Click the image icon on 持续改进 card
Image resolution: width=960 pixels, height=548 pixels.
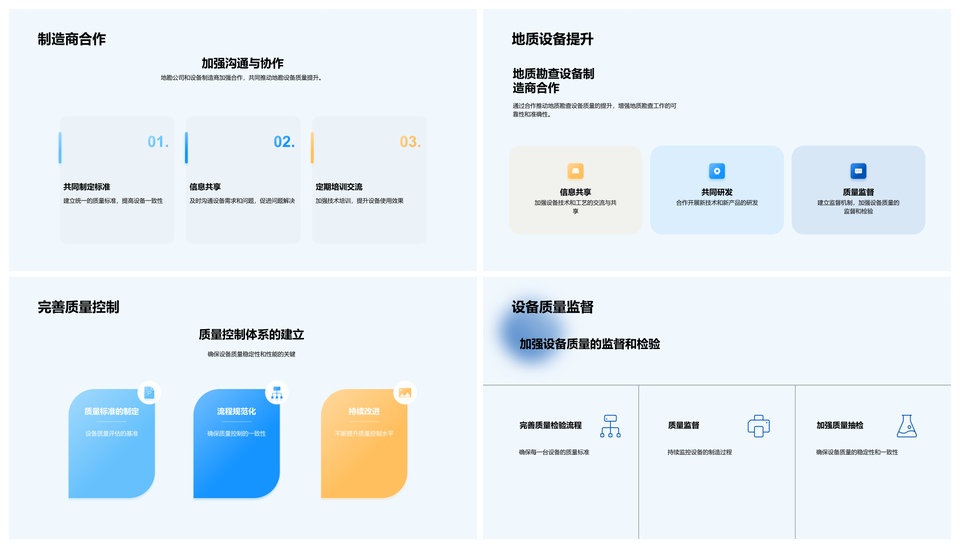pyautogui.click(x=404, y=393)
